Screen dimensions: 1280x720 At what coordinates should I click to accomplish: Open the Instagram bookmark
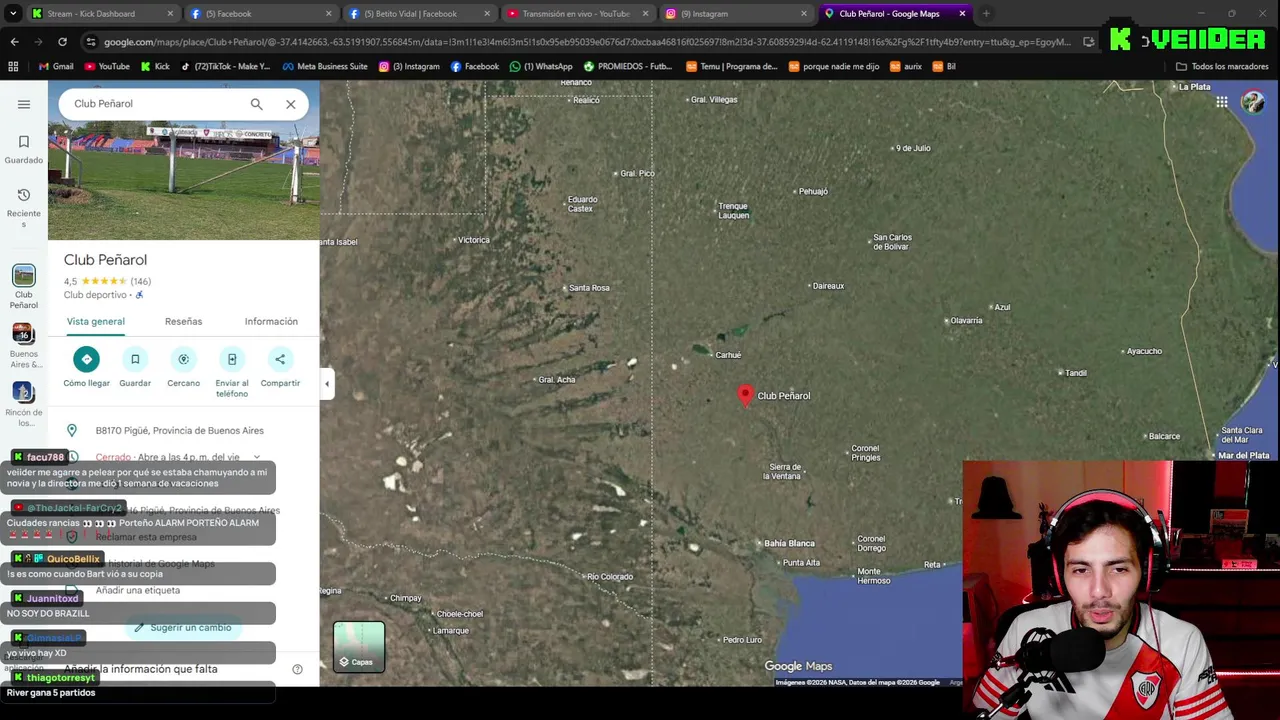[x=409, y=67]
